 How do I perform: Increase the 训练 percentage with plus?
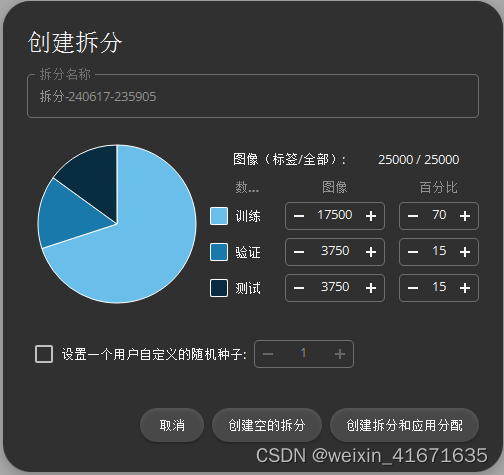coord(465,216)
